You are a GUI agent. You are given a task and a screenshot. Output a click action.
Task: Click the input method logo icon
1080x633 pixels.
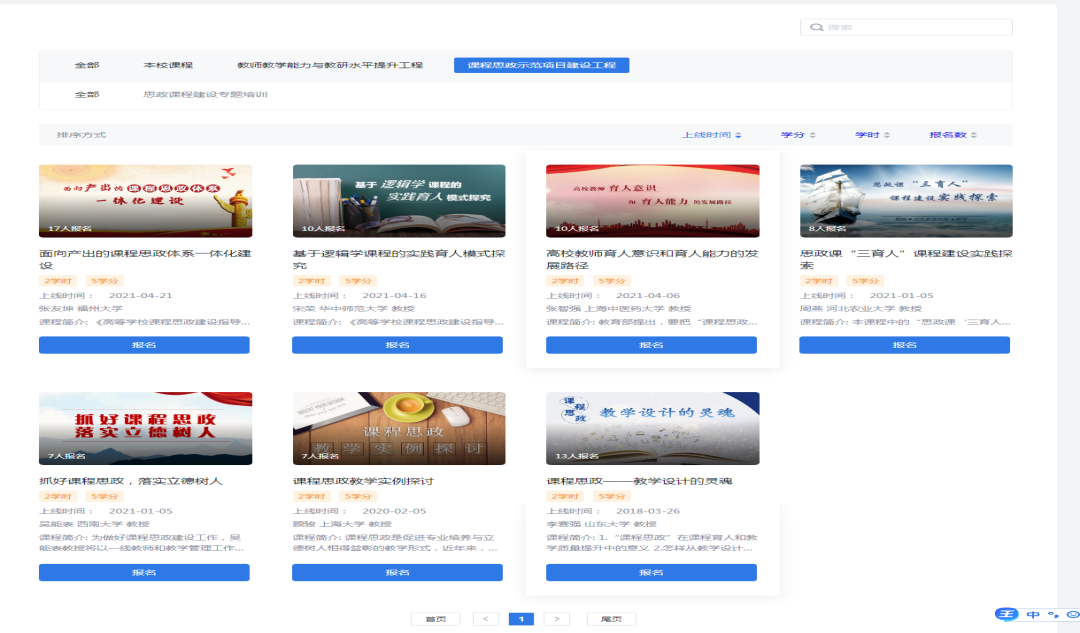(1005, 614)
